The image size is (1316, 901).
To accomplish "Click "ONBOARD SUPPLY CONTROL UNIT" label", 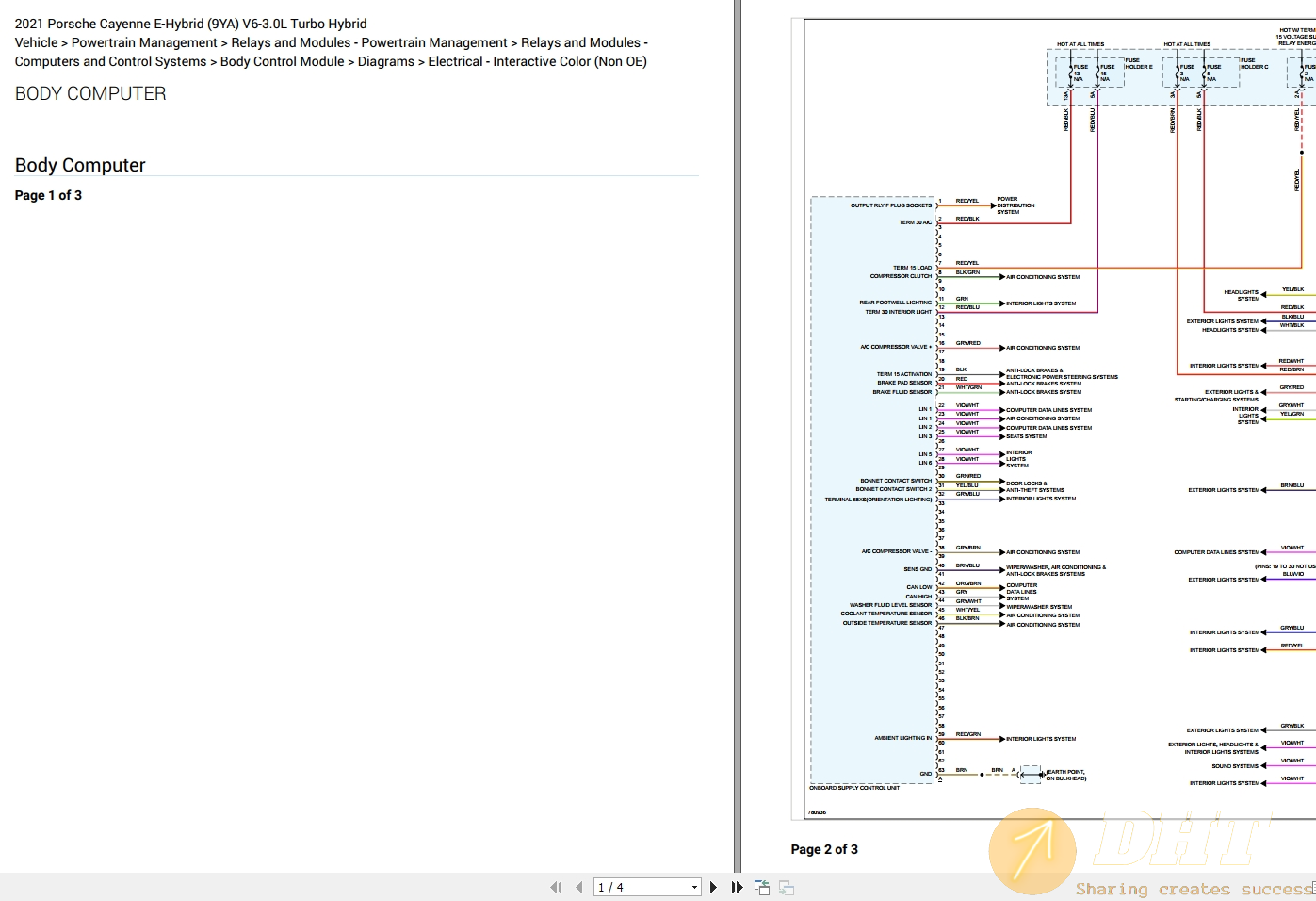I will tap(854, 788).
